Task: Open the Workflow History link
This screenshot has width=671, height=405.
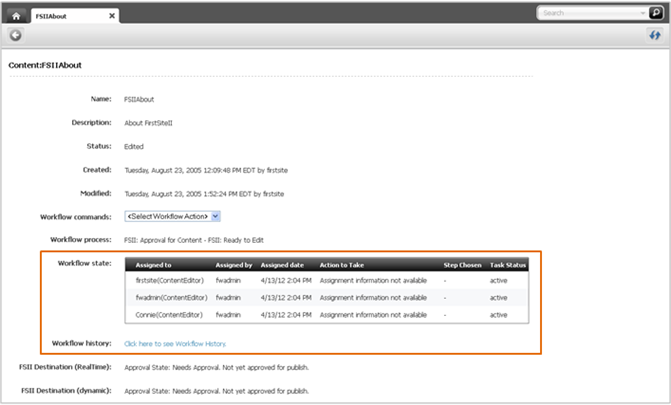Action: click(175, 344)
